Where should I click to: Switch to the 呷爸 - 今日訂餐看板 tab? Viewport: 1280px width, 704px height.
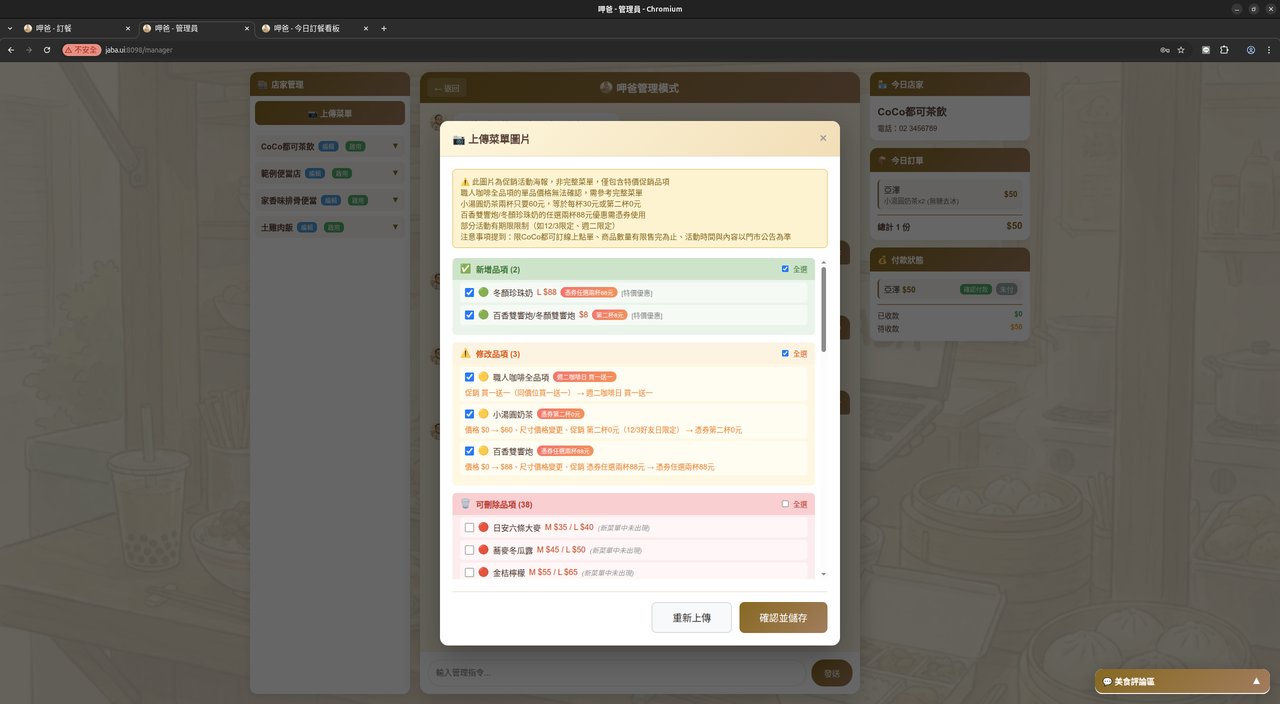tap(307, 28)
